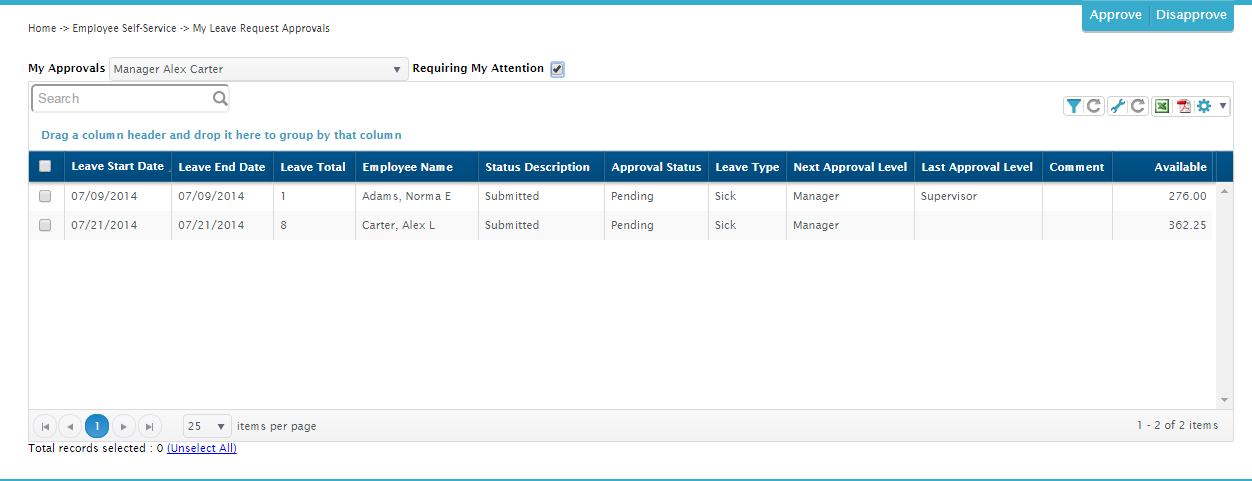Check the select-all header checkbox
The height and width of the screenshot is (481, 1252).
(45, 167)
